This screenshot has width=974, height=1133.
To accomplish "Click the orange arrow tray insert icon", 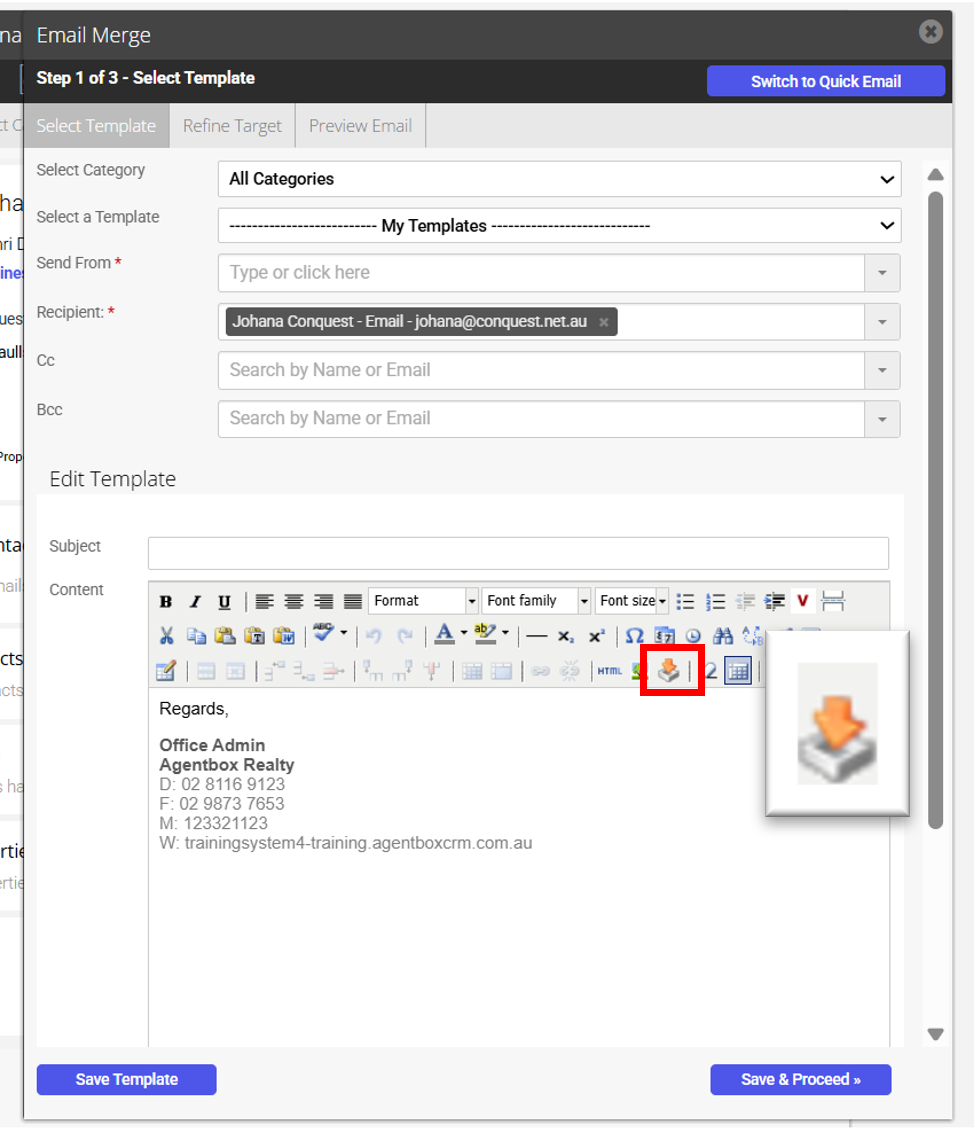I will [x=669, y=671].
